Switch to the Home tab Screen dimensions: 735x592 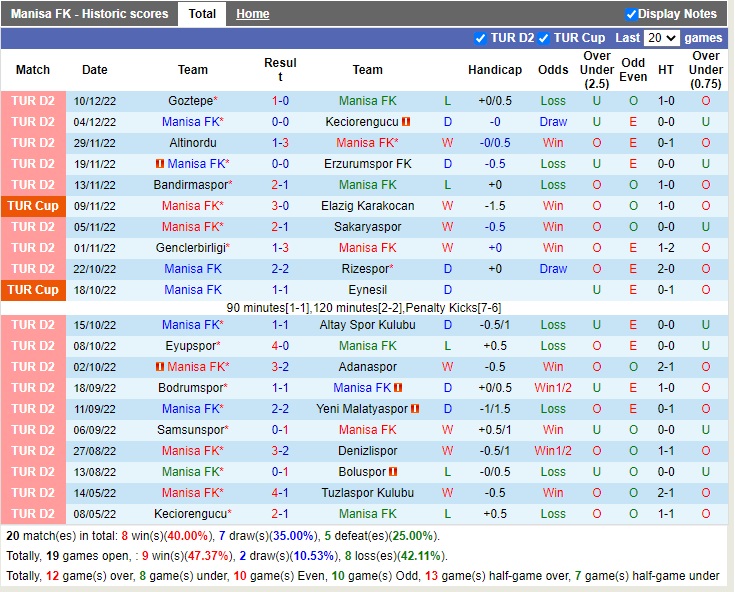coord(252,14)
